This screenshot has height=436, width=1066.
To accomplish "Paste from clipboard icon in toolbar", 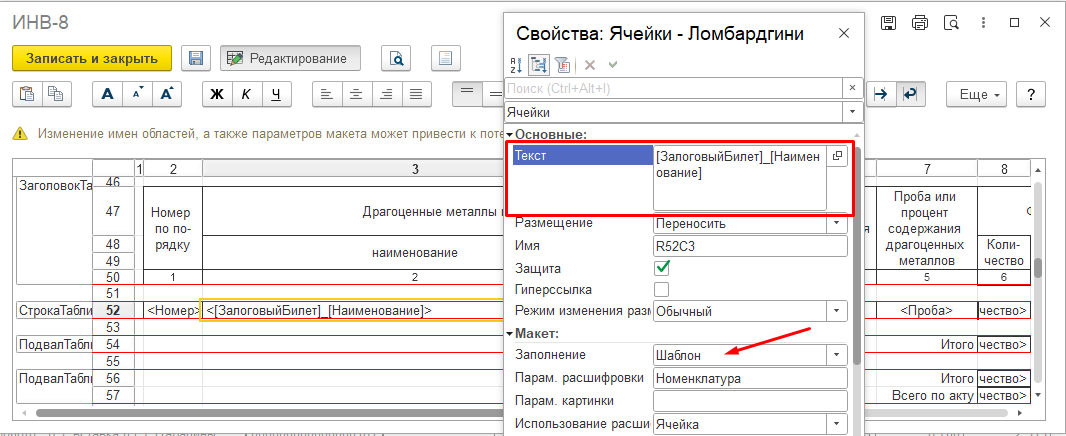I will coord(27,94).
